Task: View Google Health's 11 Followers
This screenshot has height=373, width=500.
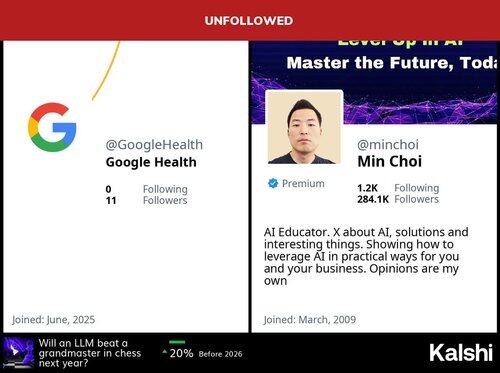Action: [x=147, y=200]
